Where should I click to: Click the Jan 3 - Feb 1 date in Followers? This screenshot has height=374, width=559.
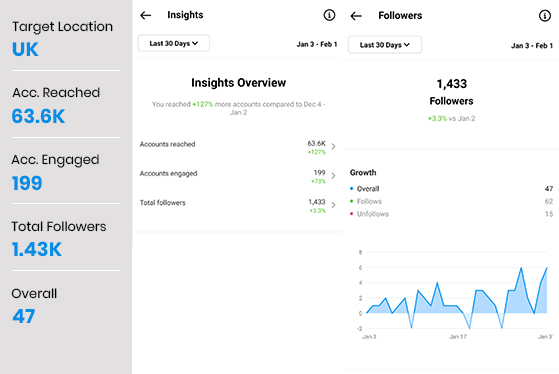coord(532,46)
